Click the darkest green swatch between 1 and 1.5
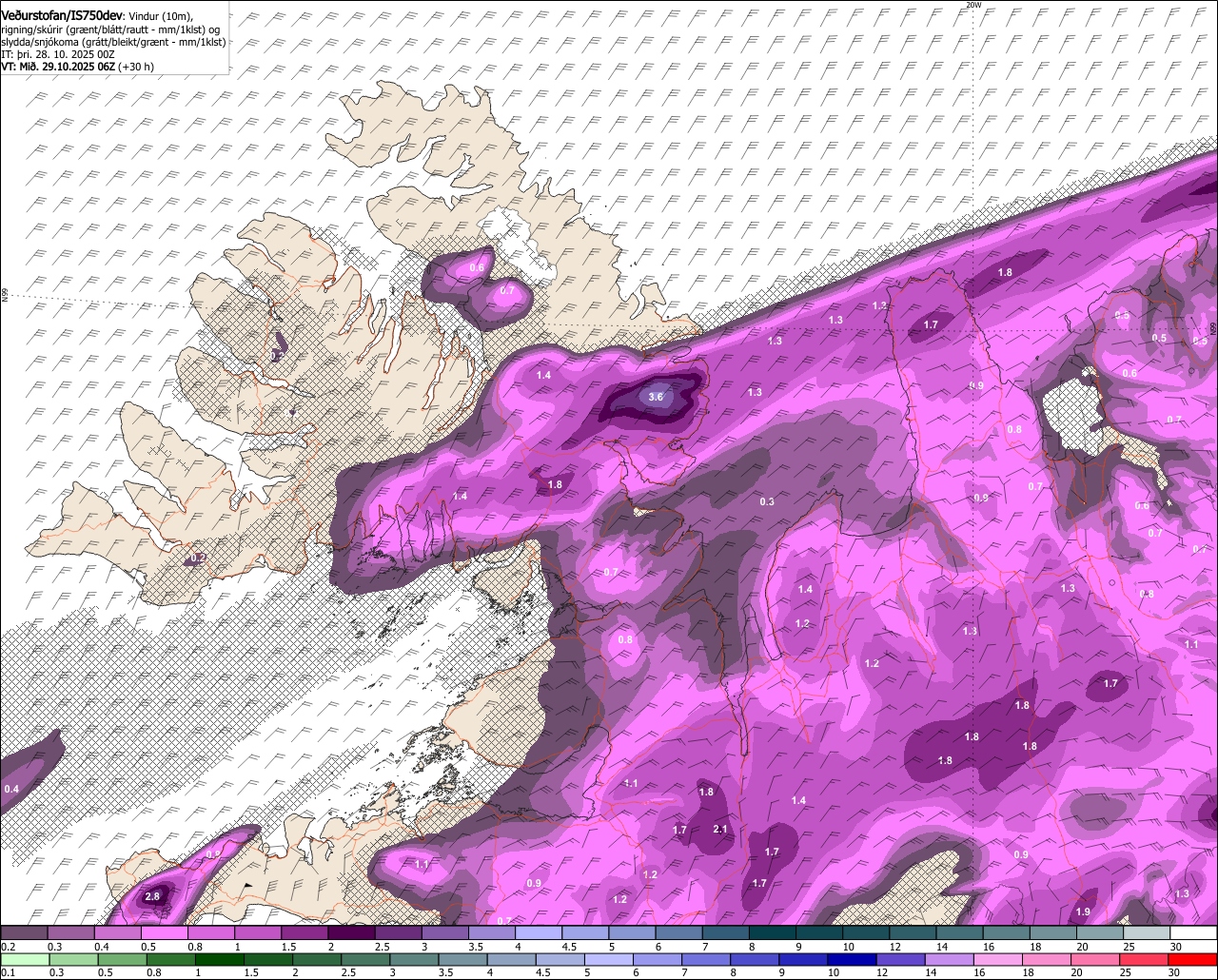 click(220, 960)
